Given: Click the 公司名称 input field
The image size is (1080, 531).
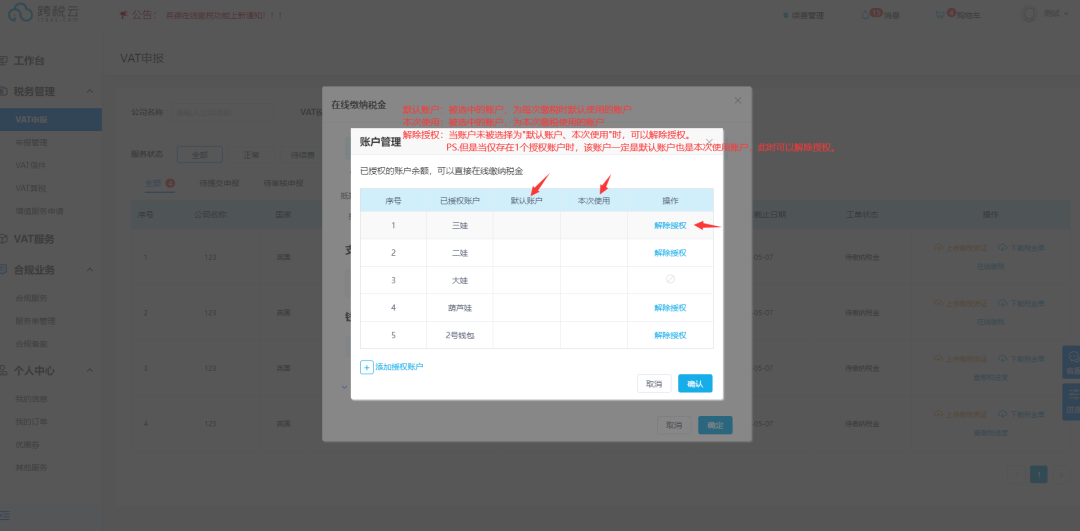Looking at the screenshot, I should [222, 112].
